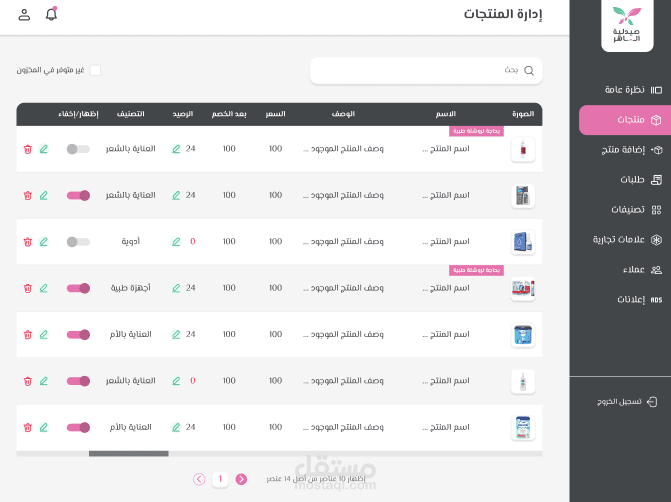Delete the أجهزة طبية product row
671x502 pixels.
(28, 288)
